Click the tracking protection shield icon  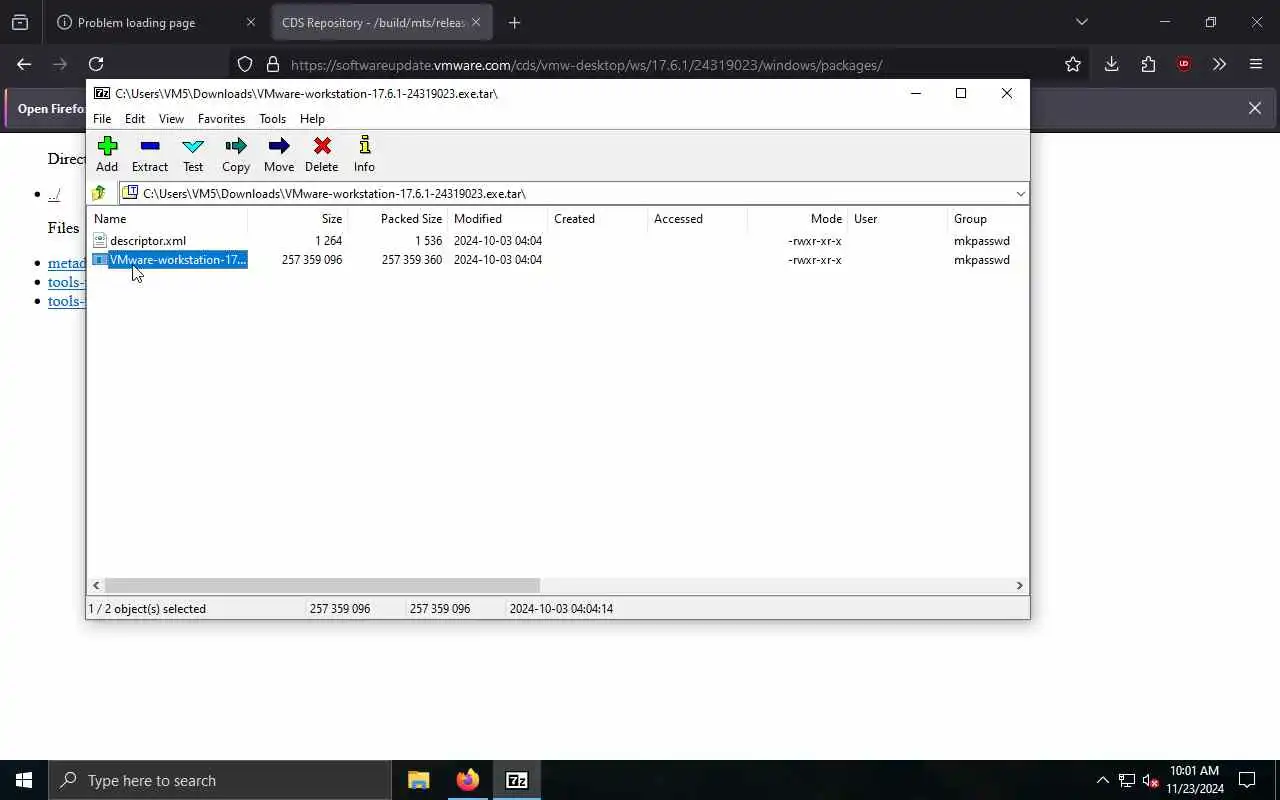click(245, 64)
